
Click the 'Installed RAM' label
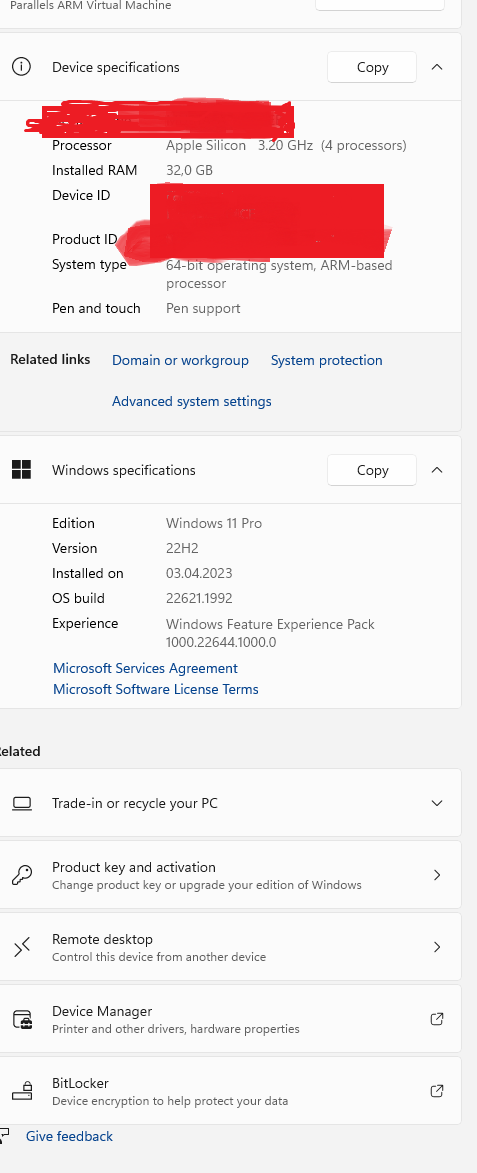pyautogui.click(x=95, y=171)
